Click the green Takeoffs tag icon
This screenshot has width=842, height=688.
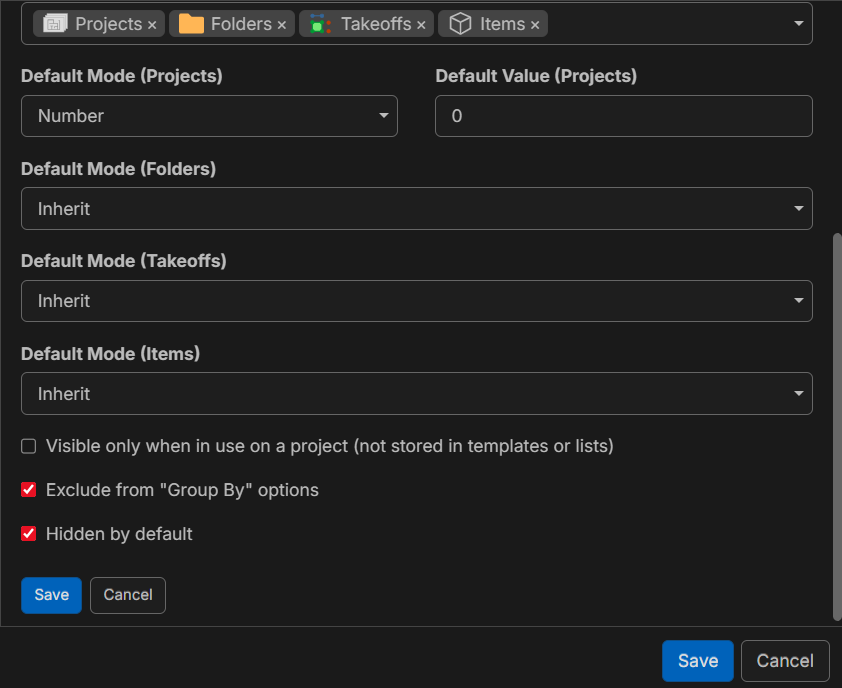tap(320, 24)
